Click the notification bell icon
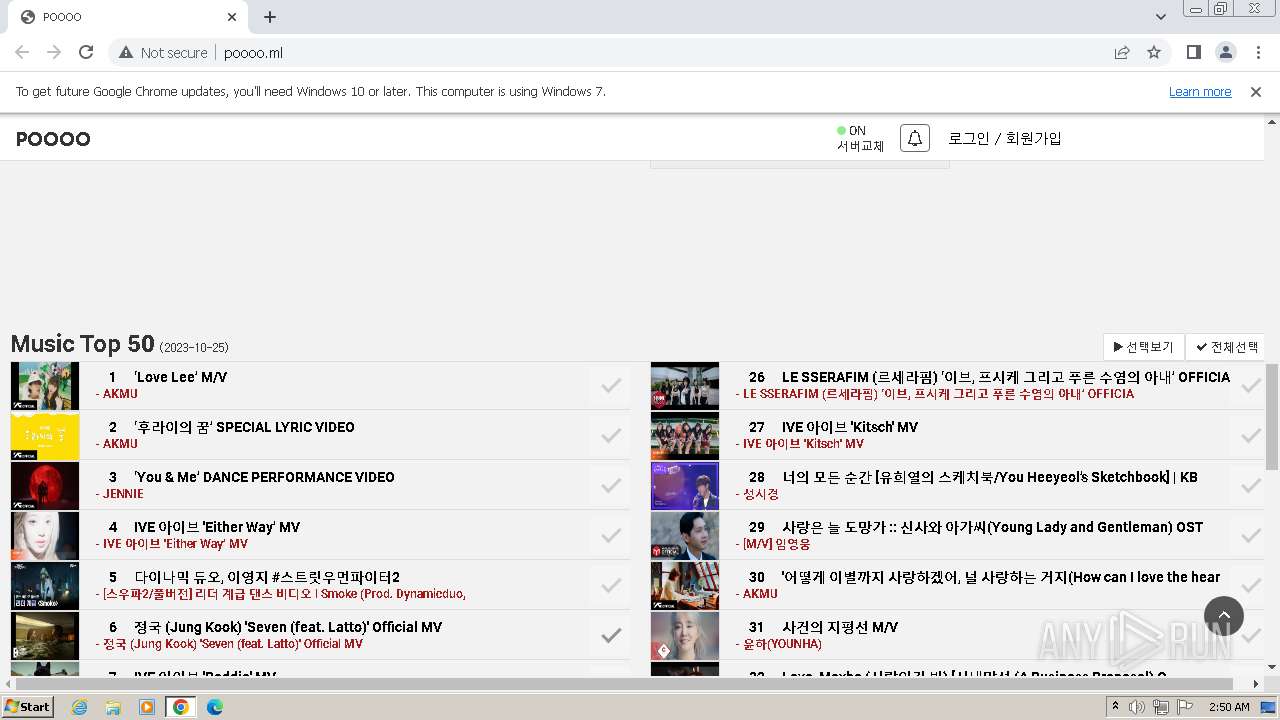 pos(915,139)
